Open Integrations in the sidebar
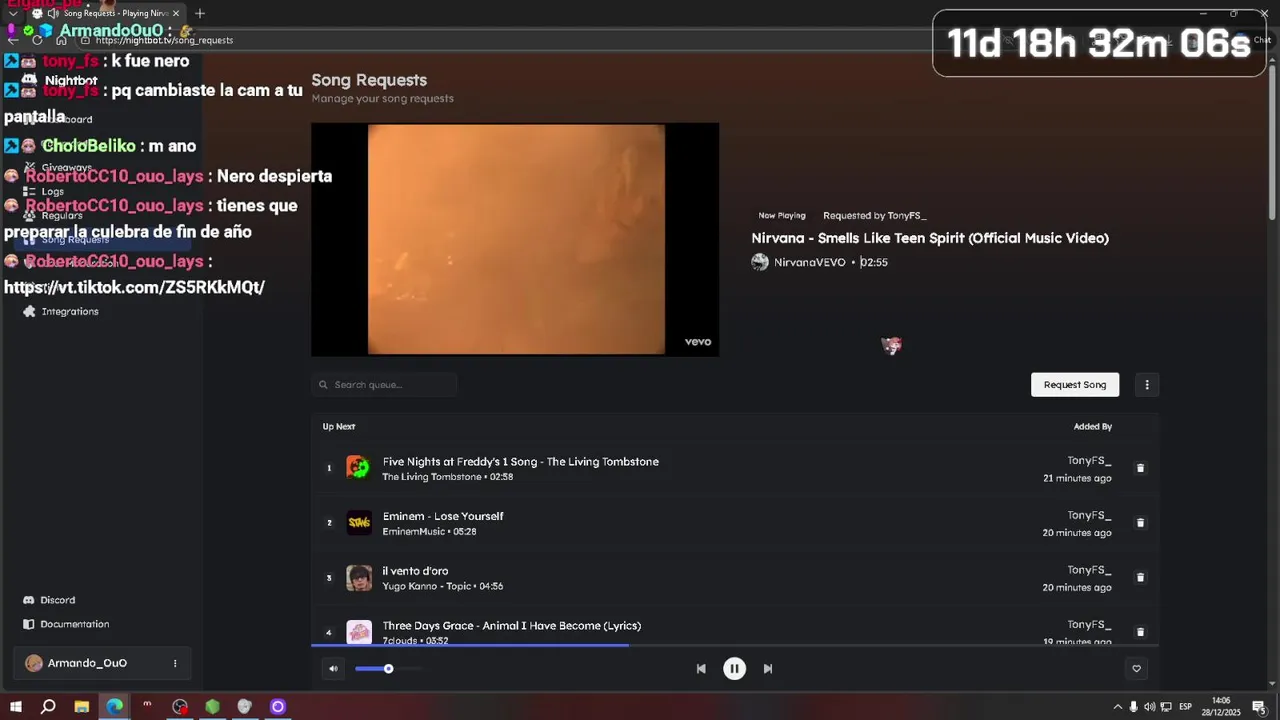Viewport: 1280px width, 720px height. (70, 312)
